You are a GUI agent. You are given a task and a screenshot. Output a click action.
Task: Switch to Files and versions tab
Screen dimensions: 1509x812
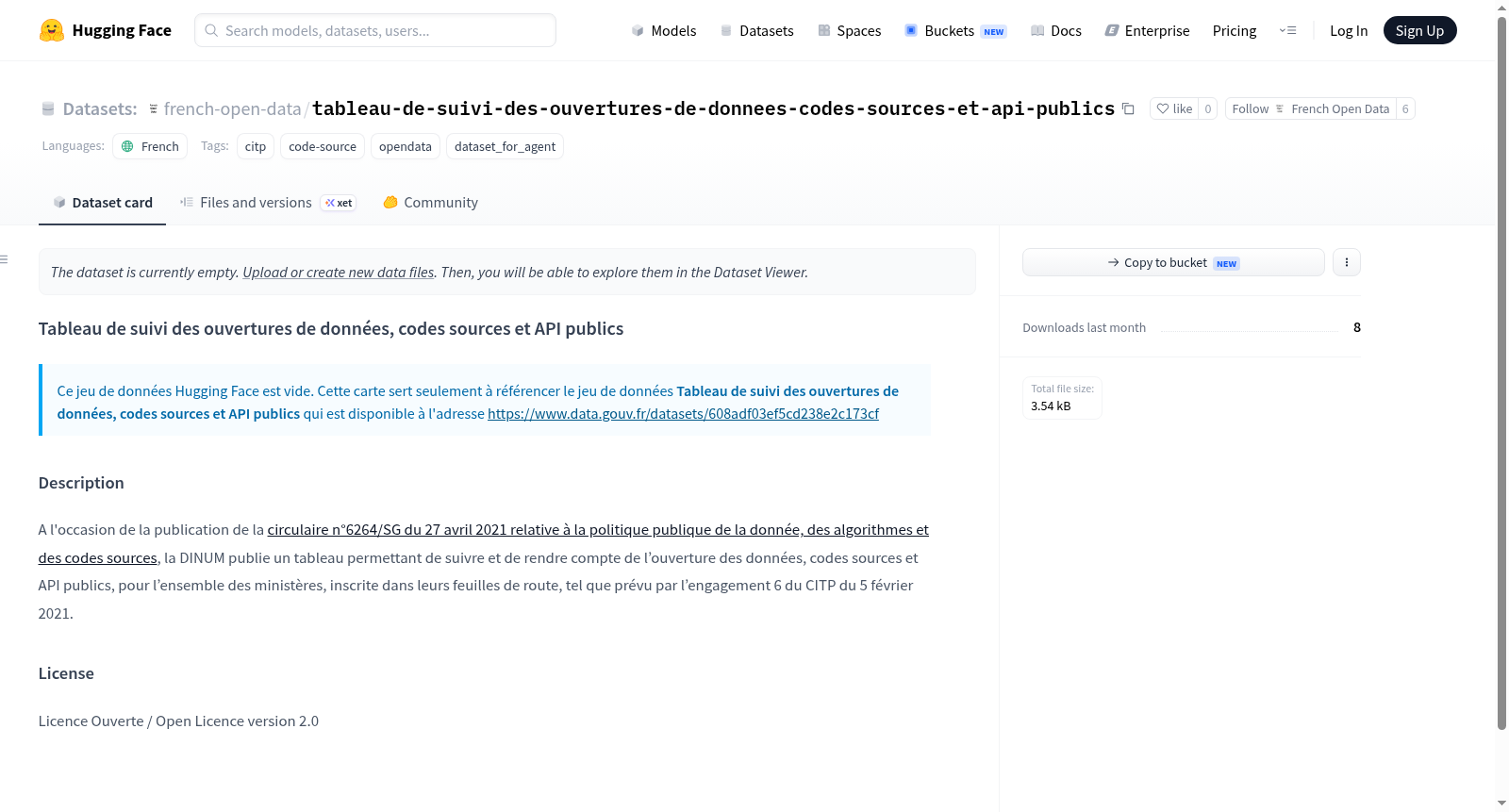pos(268,202)
